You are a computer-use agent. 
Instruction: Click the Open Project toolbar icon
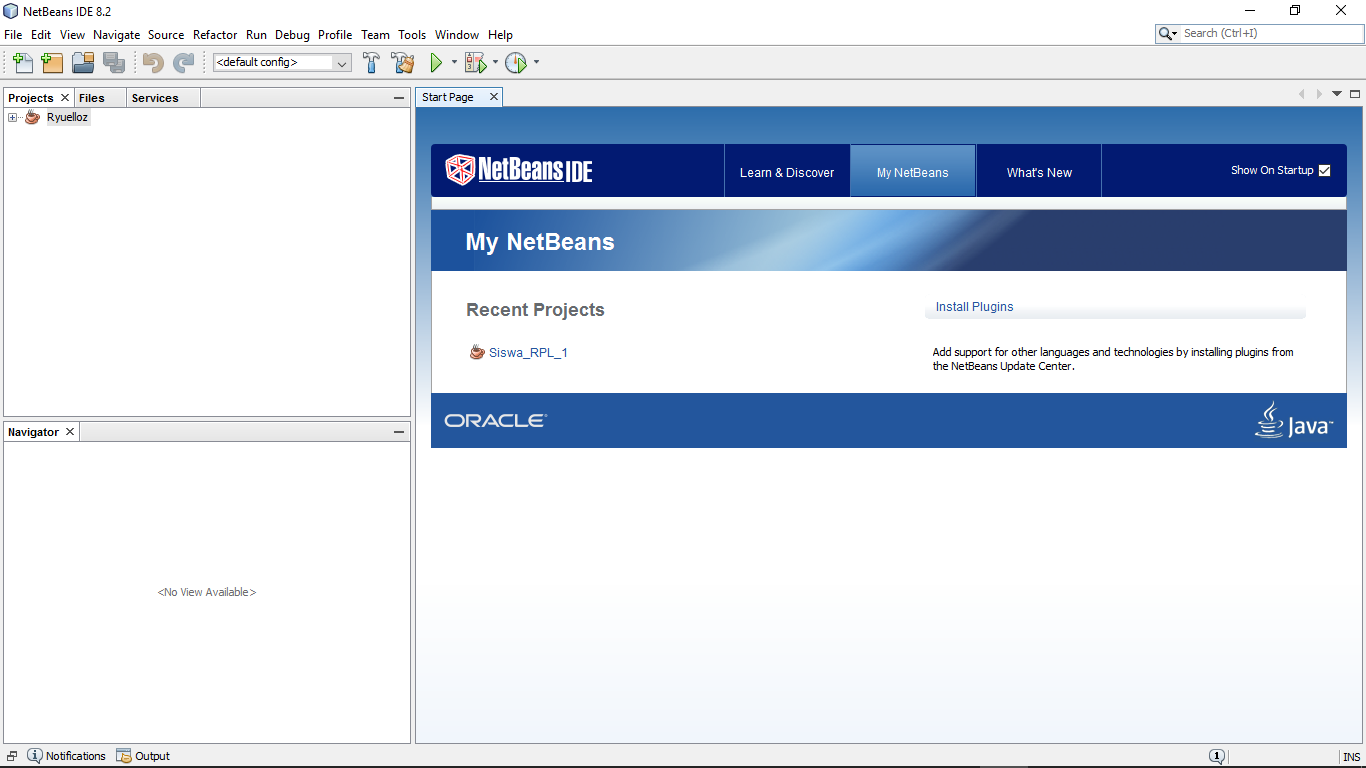pyautogui.click(x=83, y=62)
